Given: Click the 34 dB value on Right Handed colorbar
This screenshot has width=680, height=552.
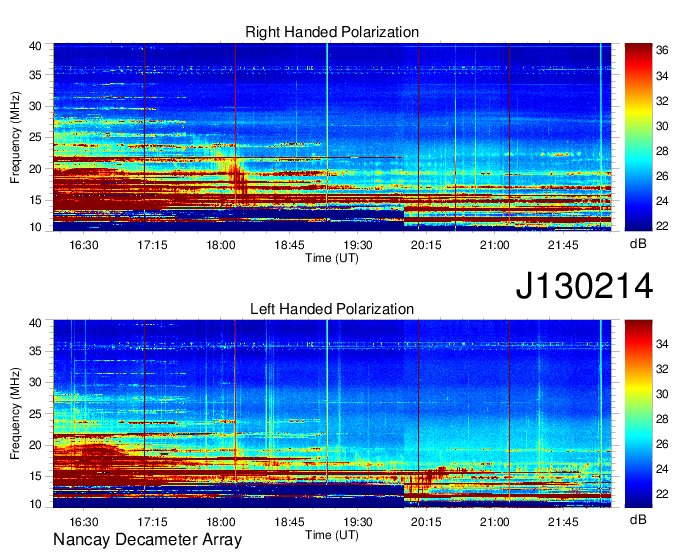Looking at the screenshot, I should [x=662, y=76].
